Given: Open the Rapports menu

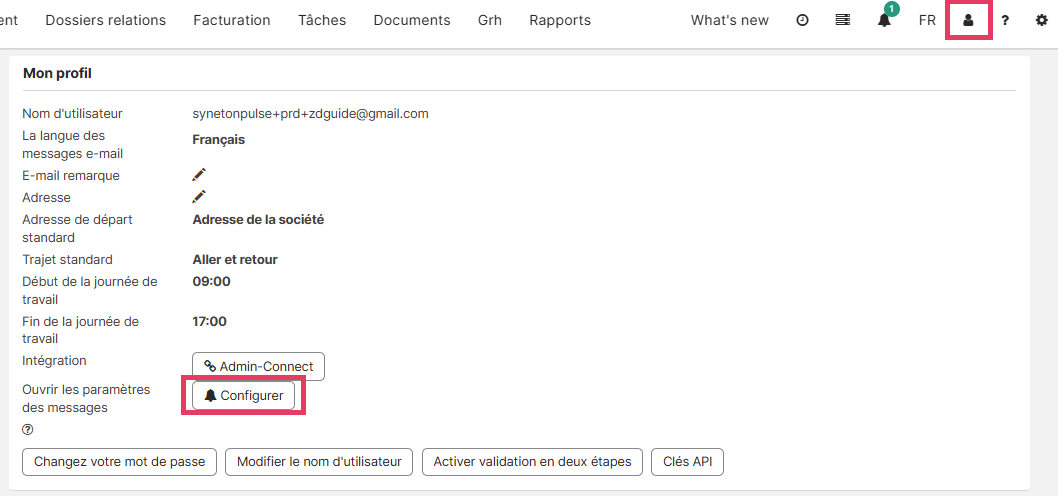Looking at the screenshot, I should click(560, 20).
